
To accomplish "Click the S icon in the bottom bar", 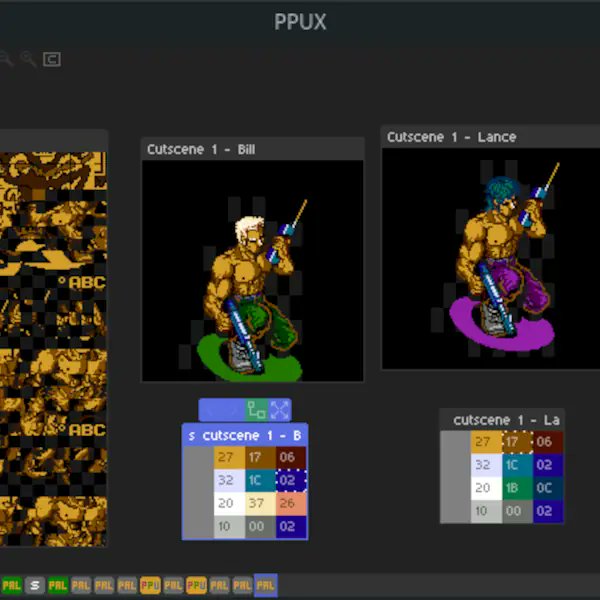I will (x=35, y=585).
